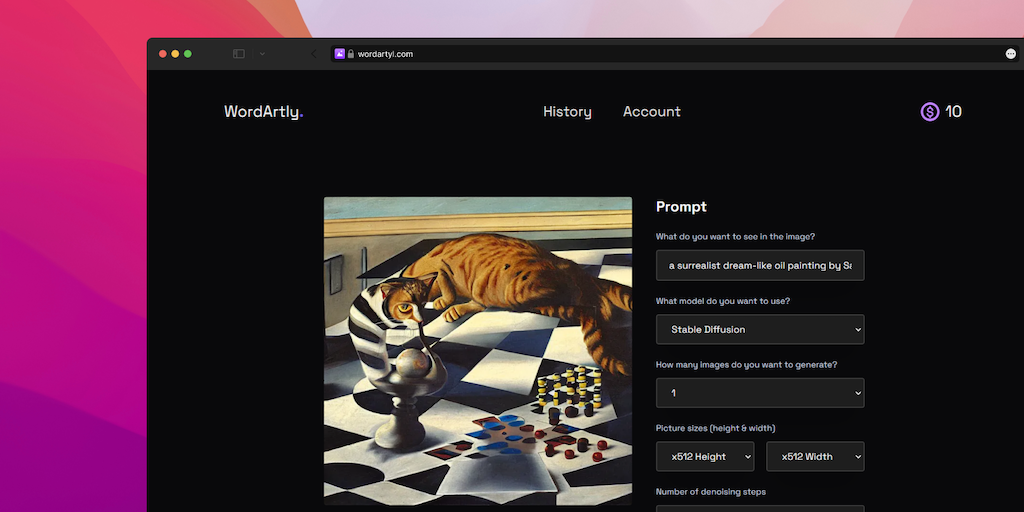Click the purple site favicon in address bar

click(x=340, y=54)
